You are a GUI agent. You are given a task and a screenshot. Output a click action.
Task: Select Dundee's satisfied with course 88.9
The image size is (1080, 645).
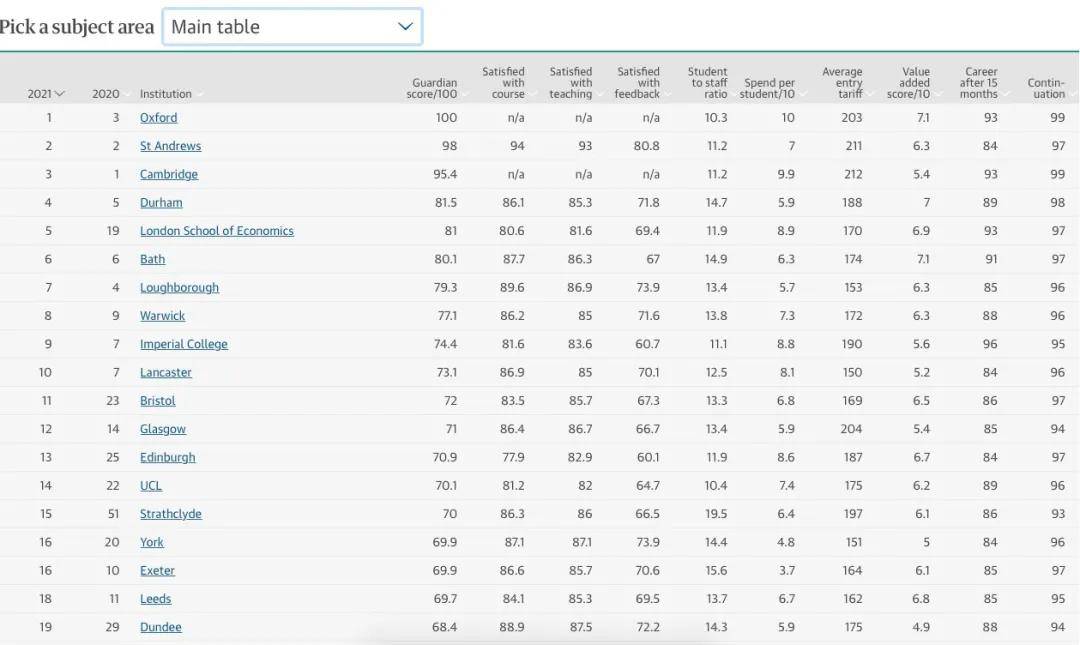click(512, 626)
